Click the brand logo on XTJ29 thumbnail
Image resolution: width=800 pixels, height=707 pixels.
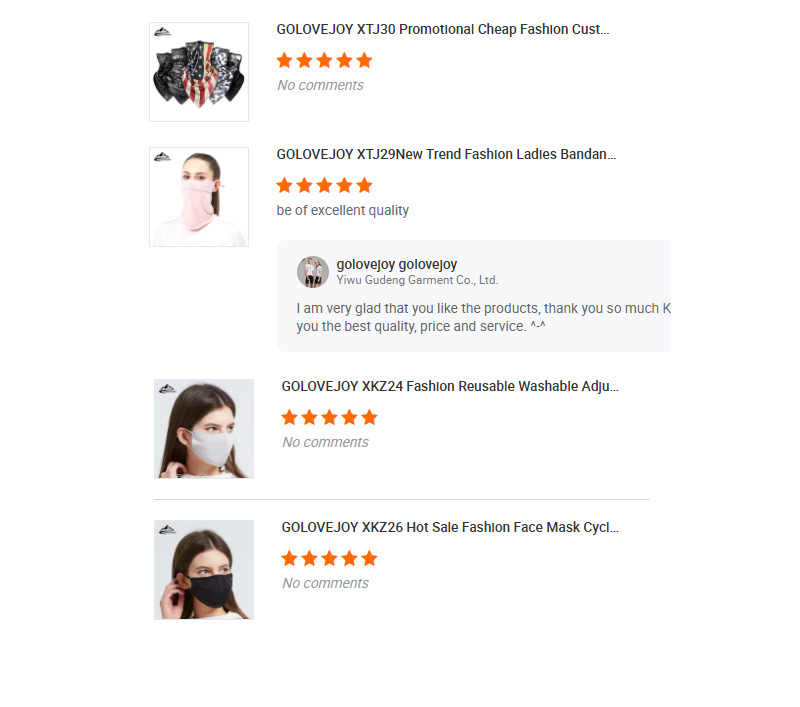[163, 157]
